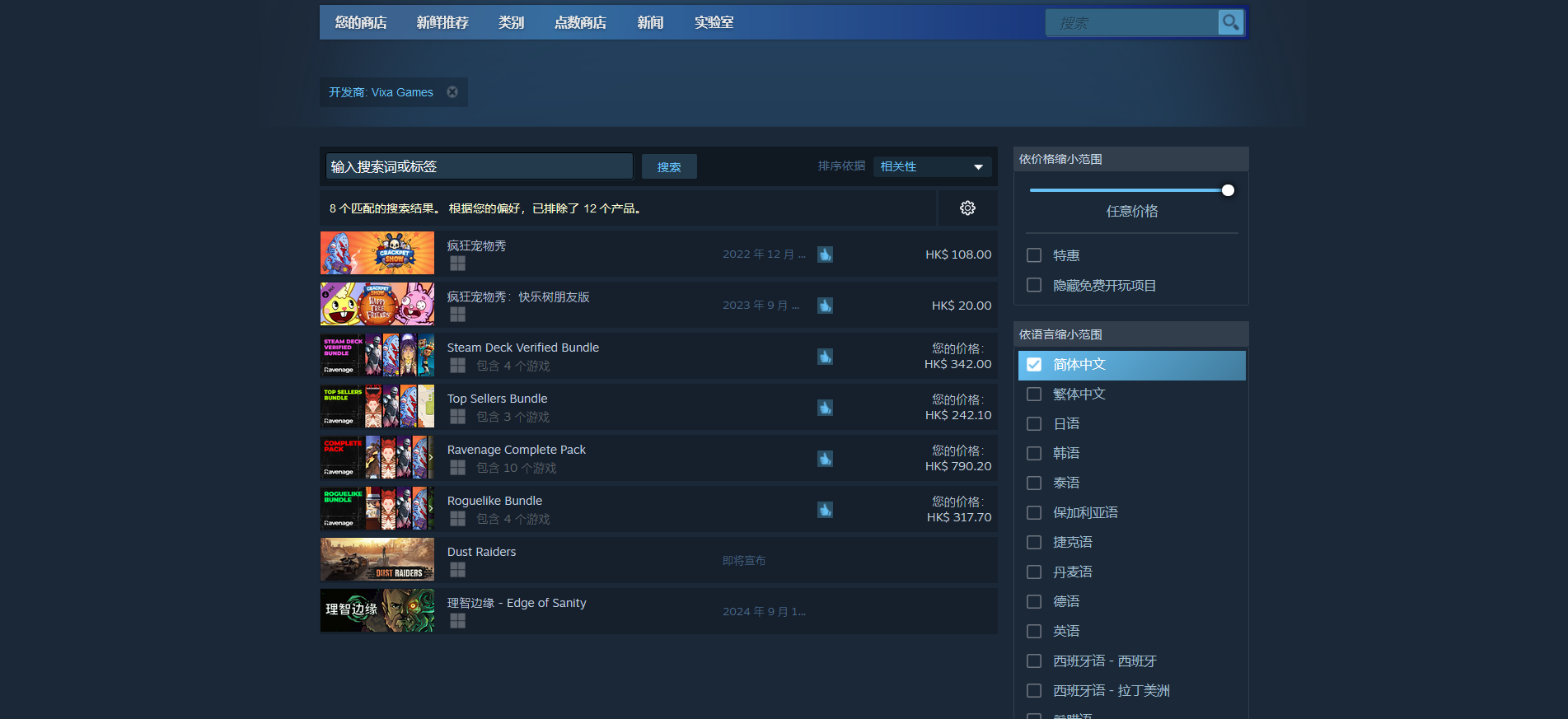The image size is (1568, 719).
Task: Click Windows icon under Dust Raiders
Action: [x=457, y=570]
